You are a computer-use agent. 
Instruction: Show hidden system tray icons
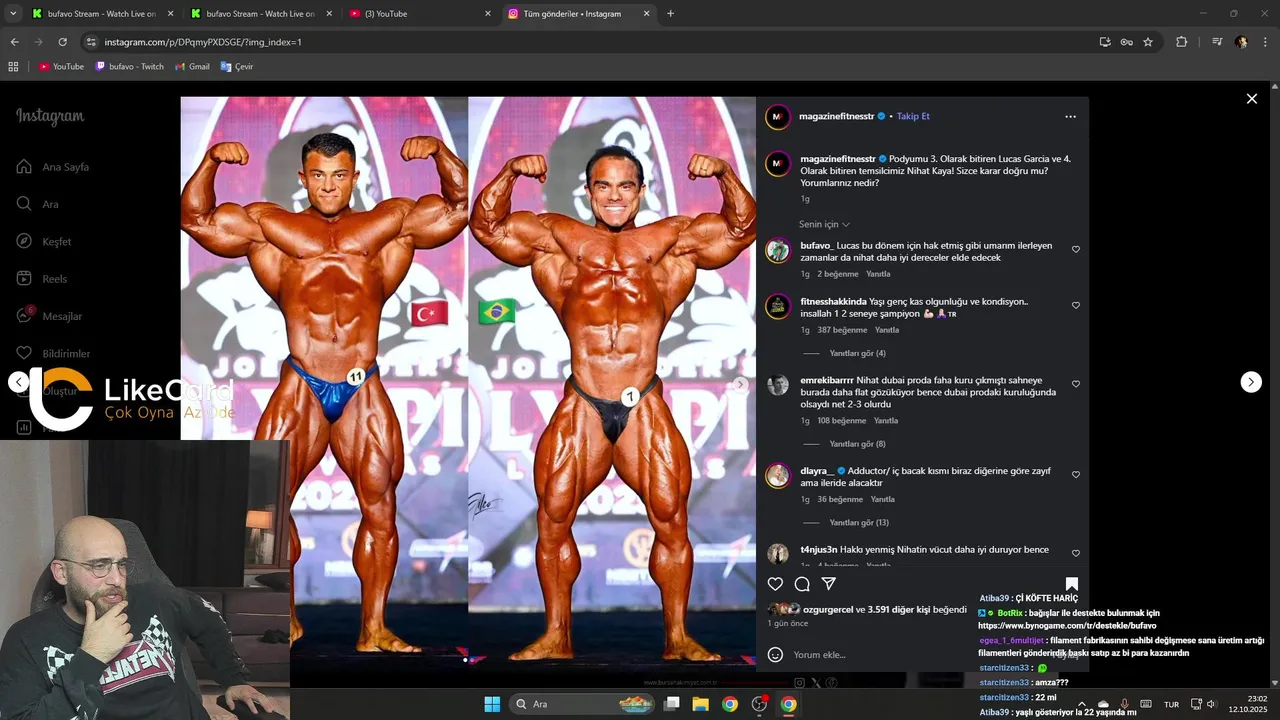tap(1082, 704)
